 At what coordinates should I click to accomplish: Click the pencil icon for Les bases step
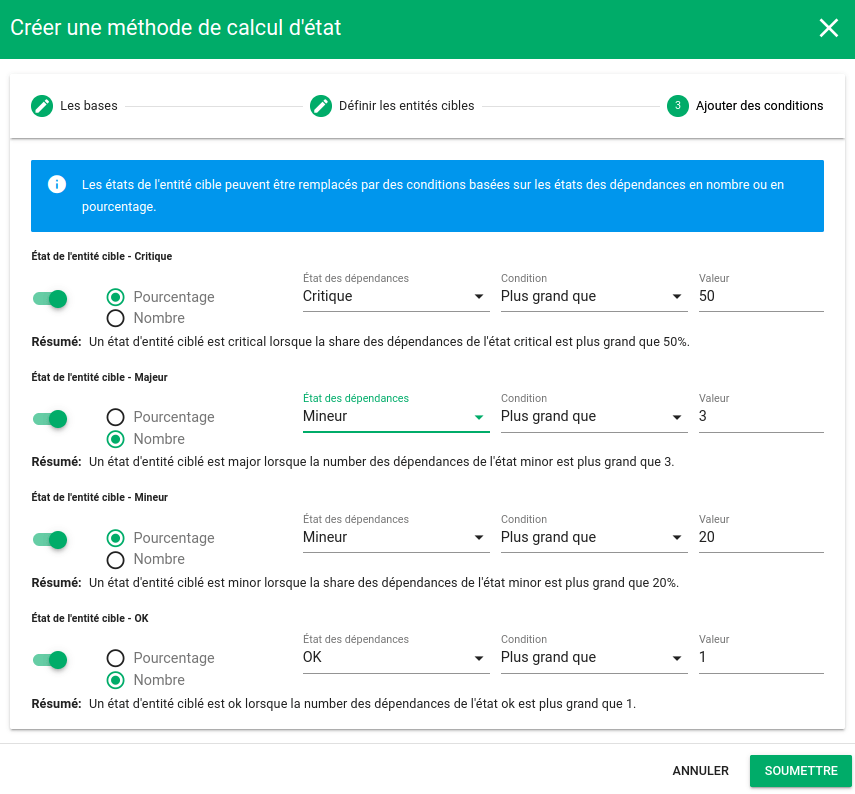(x=41, y=106)
